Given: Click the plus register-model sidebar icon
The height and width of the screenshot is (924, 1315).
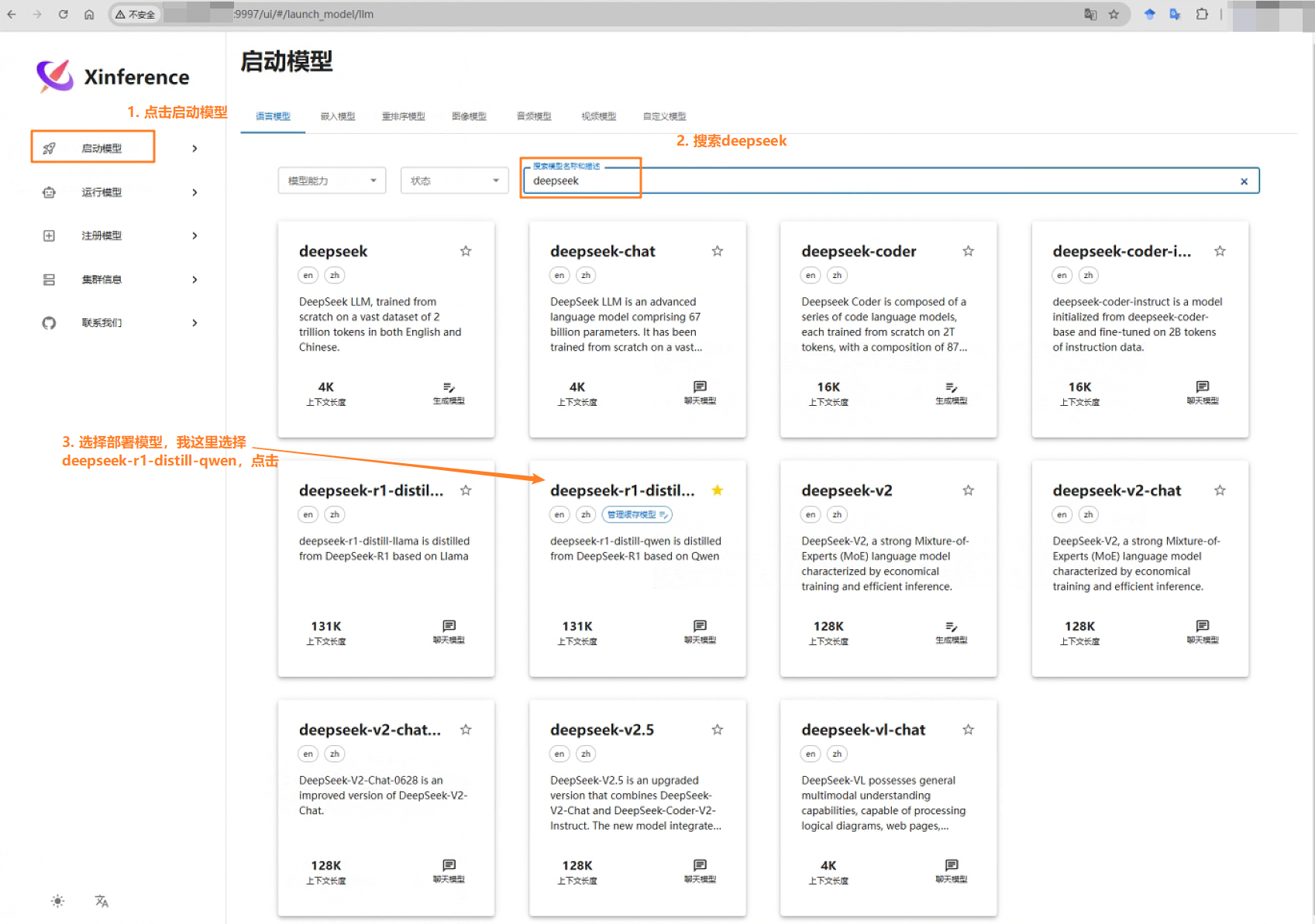Looking at the screenshot, I should pos(49,235).
